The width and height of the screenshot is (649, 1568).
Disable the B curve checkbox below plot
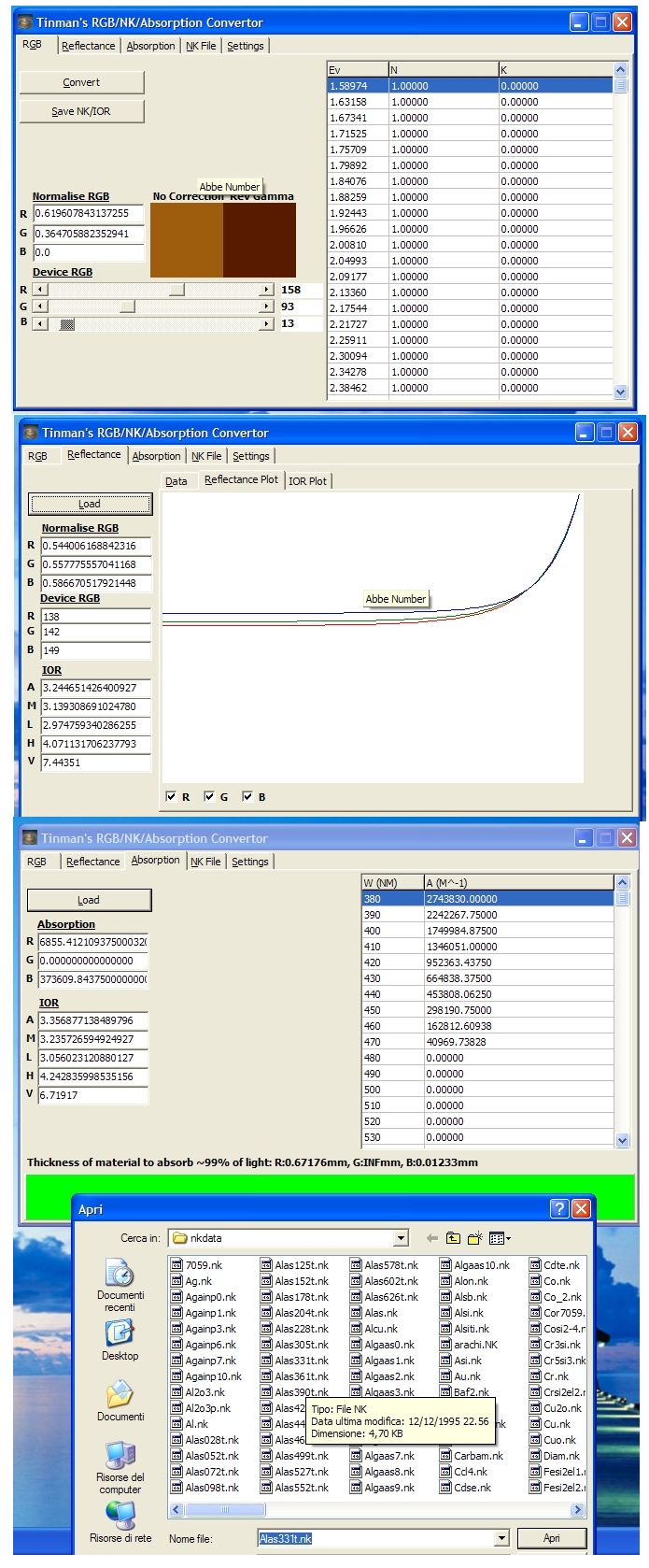pyautogui.click(x=247, y=797)
